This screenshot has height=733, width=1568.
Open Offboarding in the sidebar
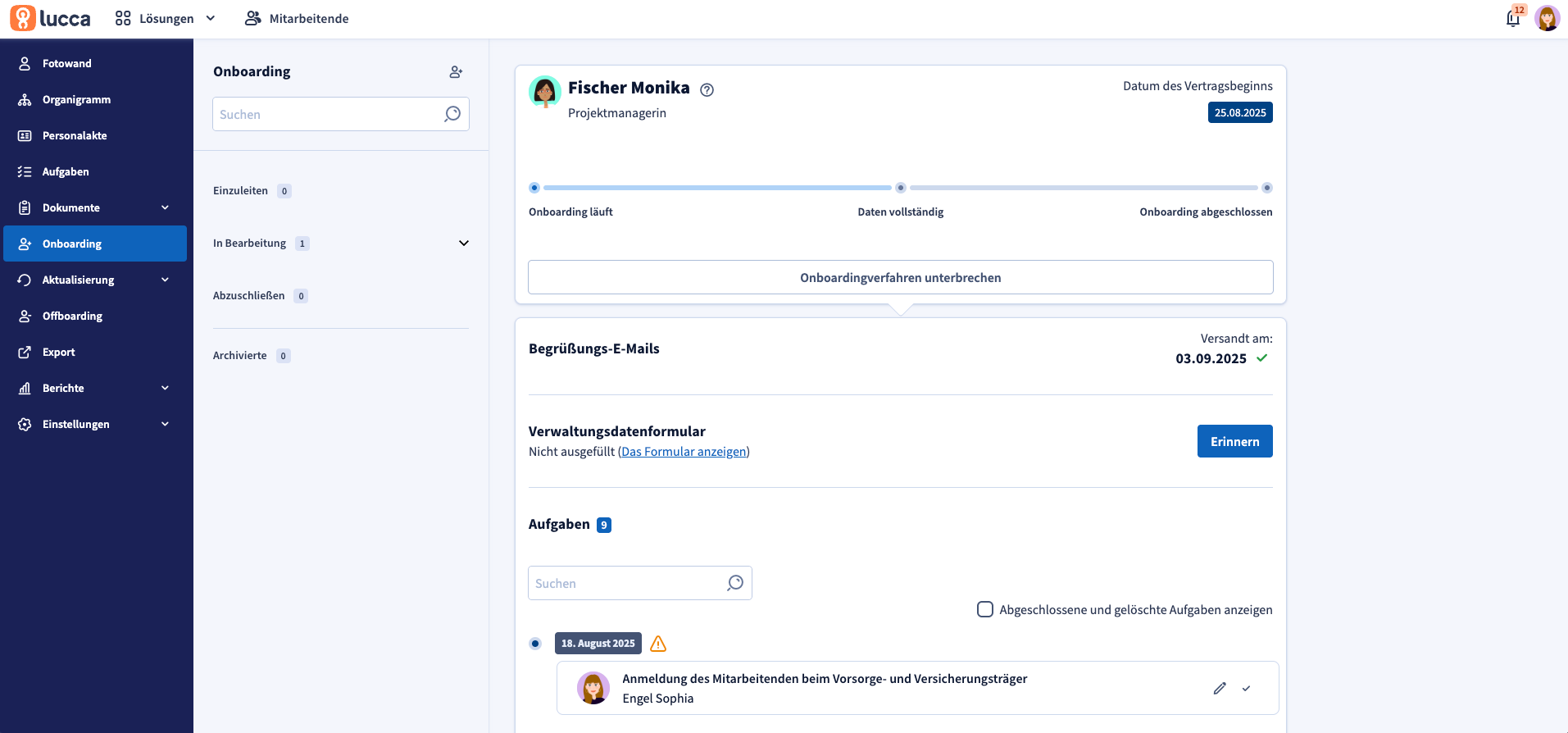tap(72, 316)
